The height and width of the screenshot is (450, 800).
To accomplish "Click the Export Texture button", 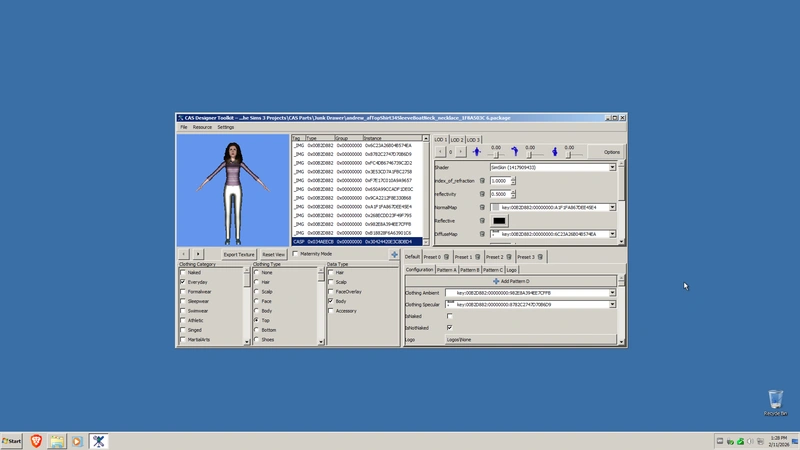I will [x=238, y=255].
